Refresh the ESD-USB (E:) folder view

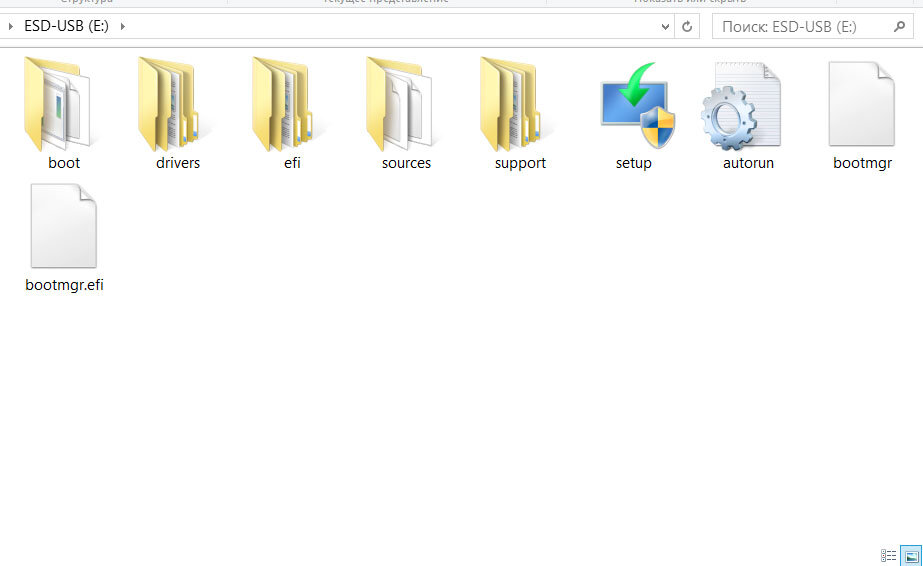(x=687, y=26)
